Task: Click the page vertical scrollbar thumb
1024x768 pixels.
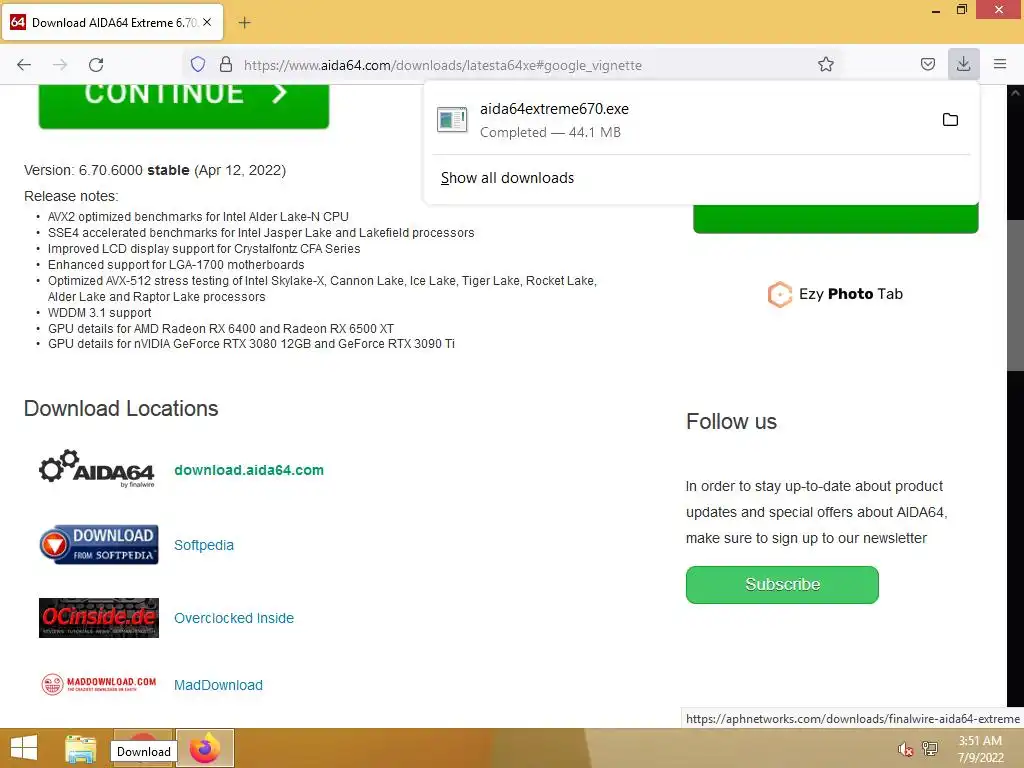Action: 1015,294
